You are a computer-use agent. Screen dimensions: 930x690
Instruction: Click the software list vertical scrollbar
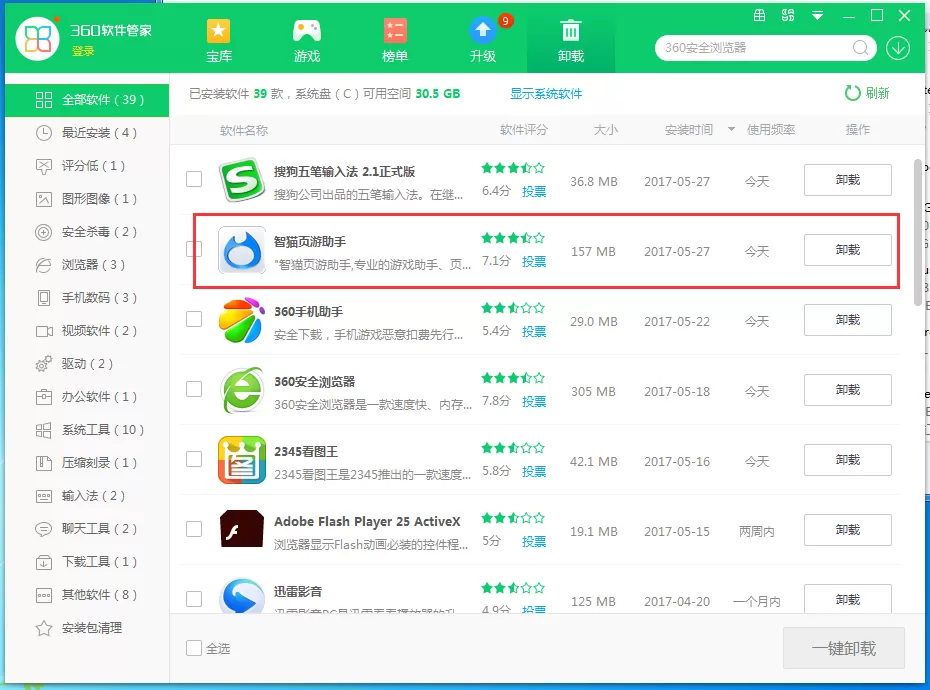tap(918, 232)
